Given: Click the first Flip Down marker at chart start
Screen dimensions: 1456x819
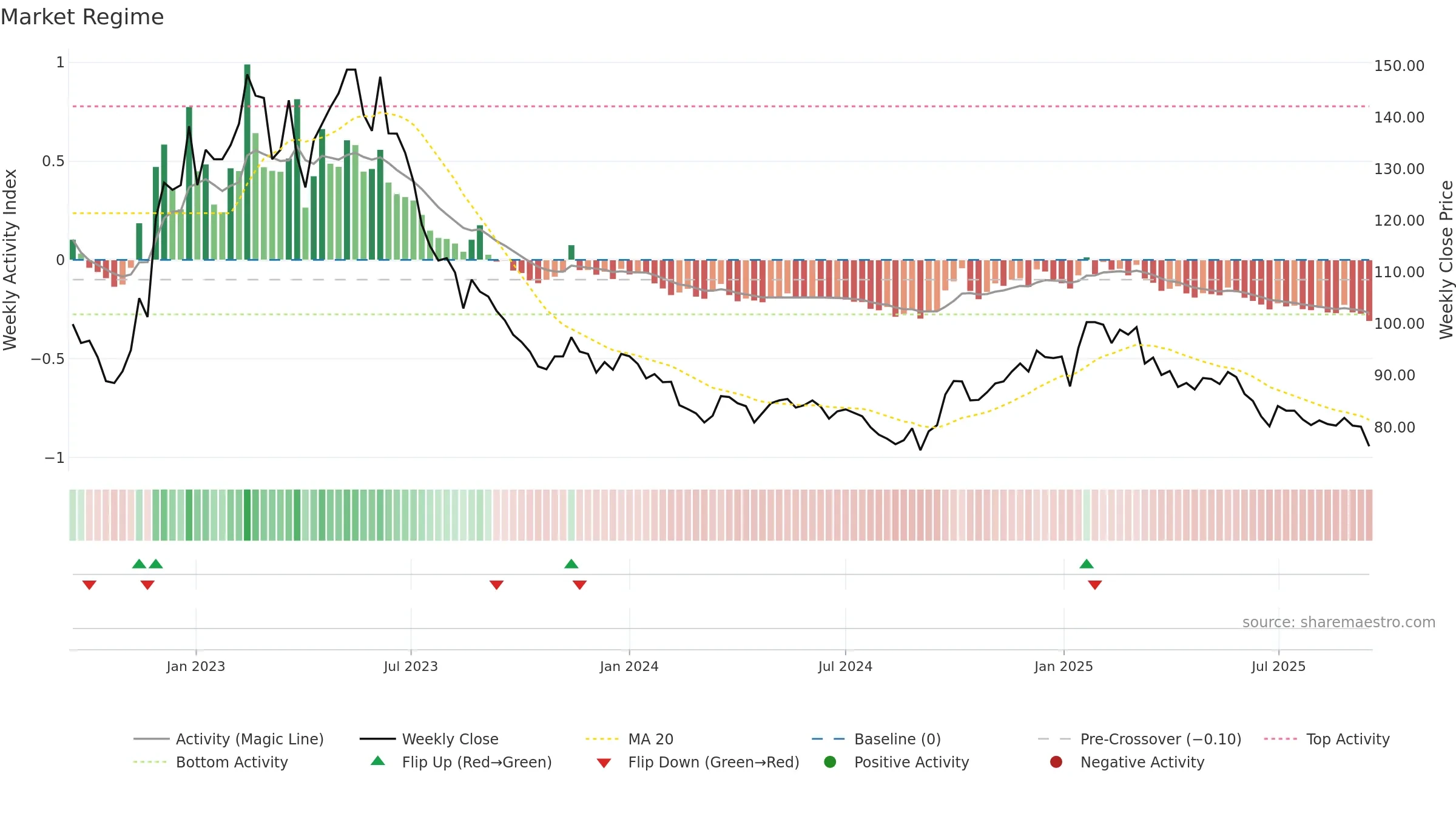Looking at the screenshot, I should [x=89, y=585].
